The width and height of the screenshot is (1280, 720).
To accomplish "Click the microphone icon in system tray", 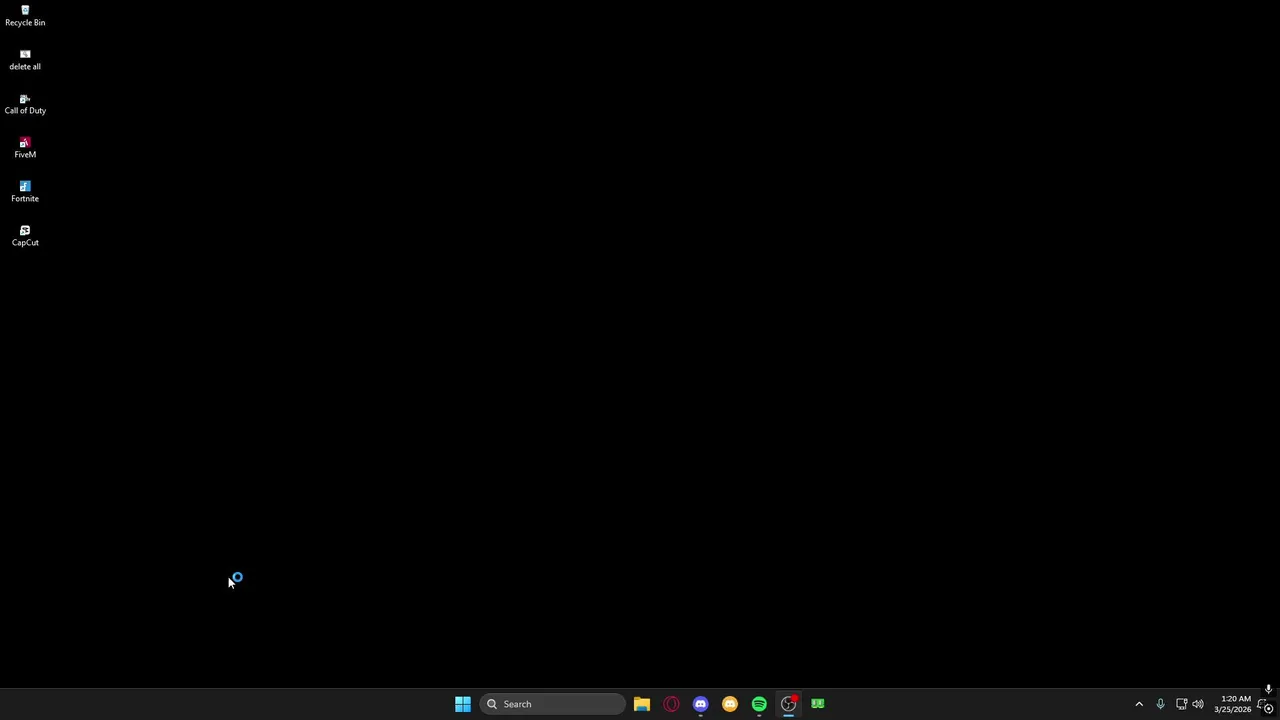I will (x=1160, y=704).
